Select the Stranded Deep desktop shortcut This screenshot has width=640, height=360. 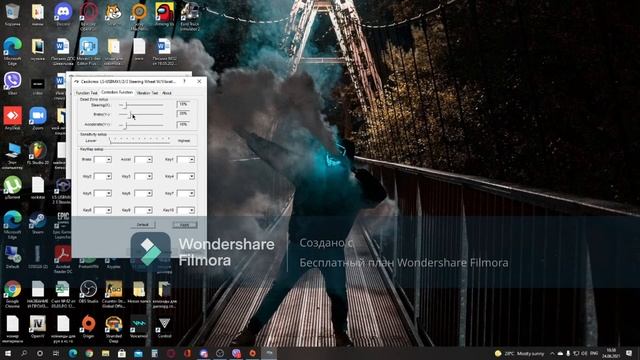pos(114,329)
